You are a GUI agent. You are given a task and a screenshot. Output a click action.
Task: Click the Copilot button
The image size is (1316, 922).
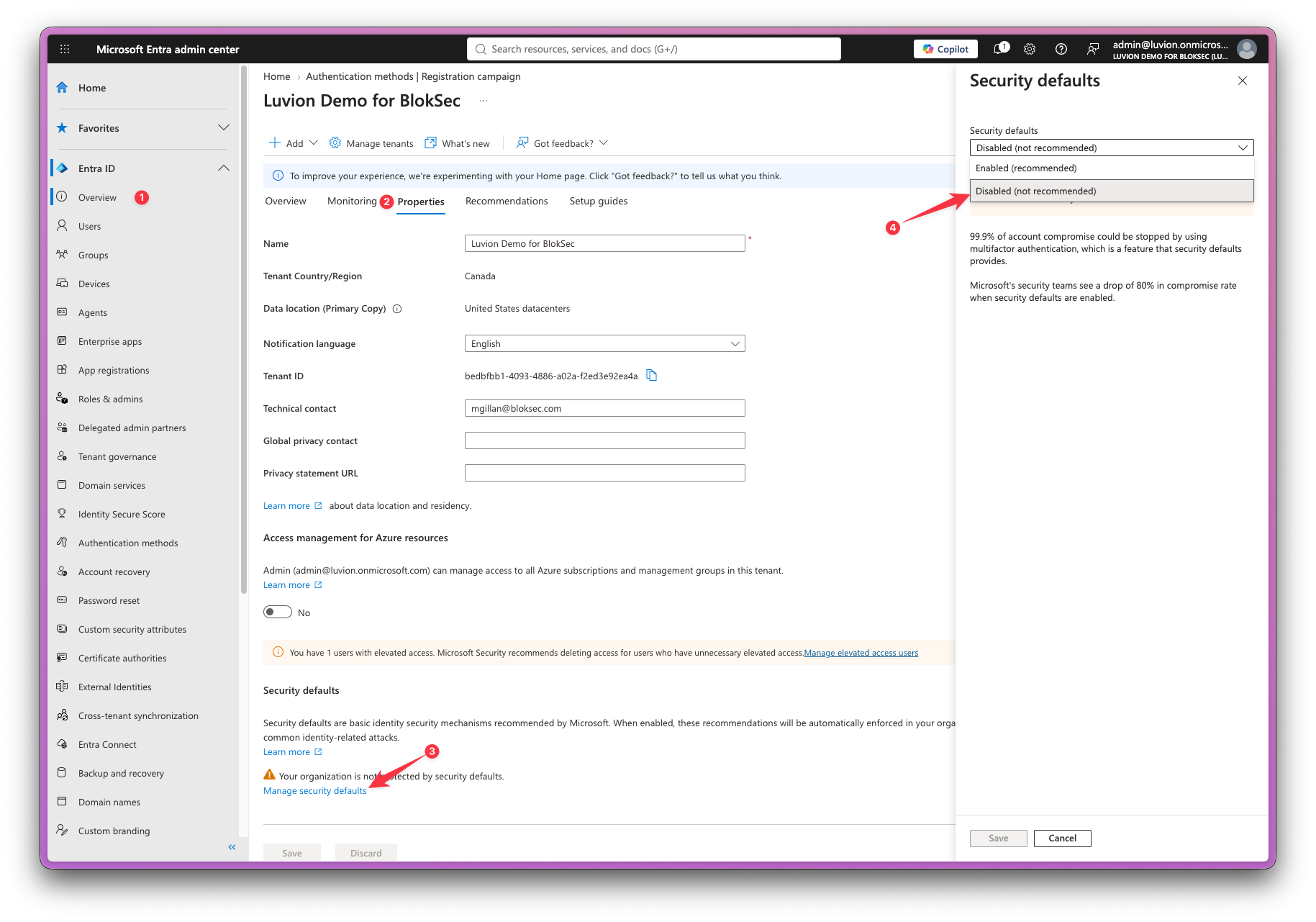[945, 49]
